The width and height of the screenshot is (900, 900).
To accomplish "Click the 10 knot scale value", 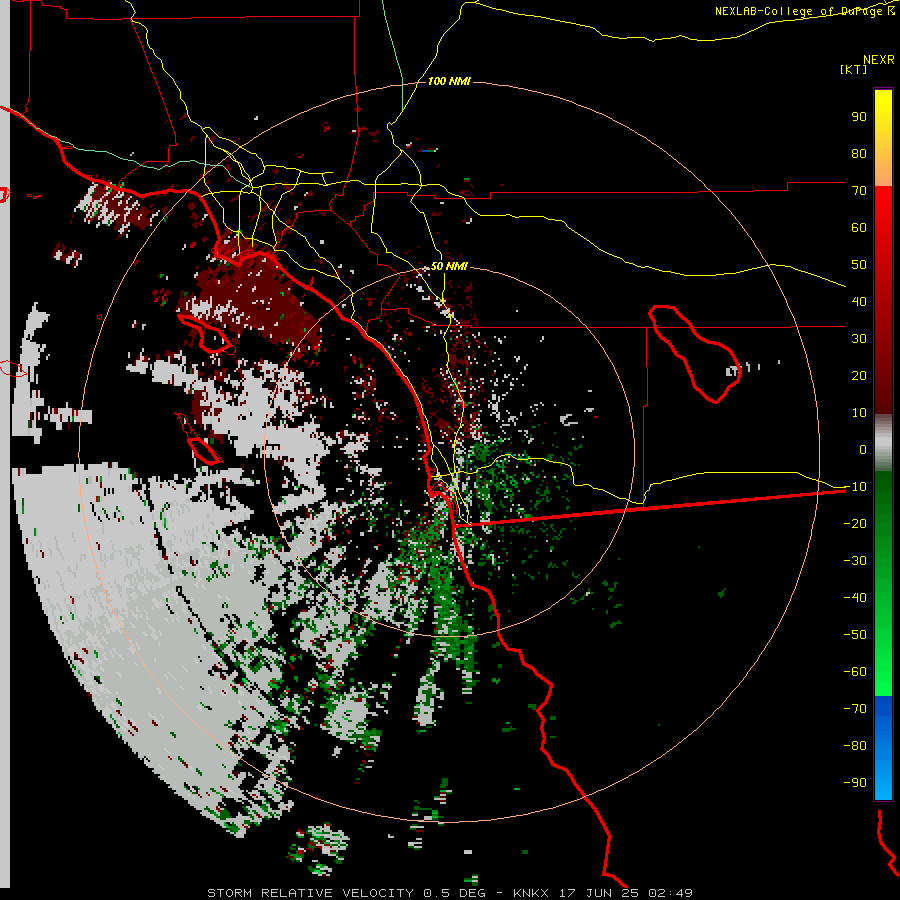I will pyautogui.click(x=859, y=413).
